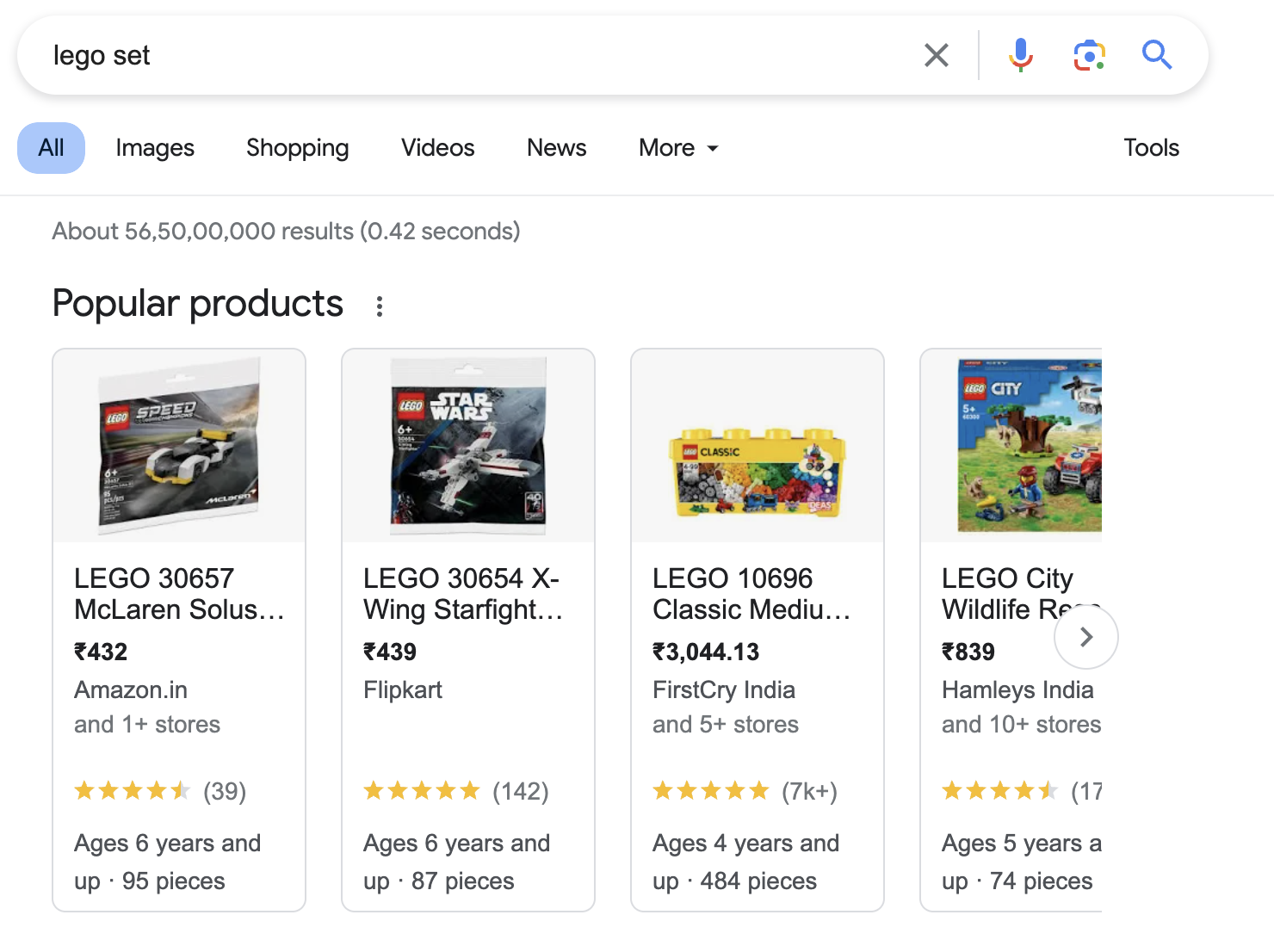Open the LEGO Classic yellow box image
Viewport: 1274px width, 952px height.
(758, 446)
